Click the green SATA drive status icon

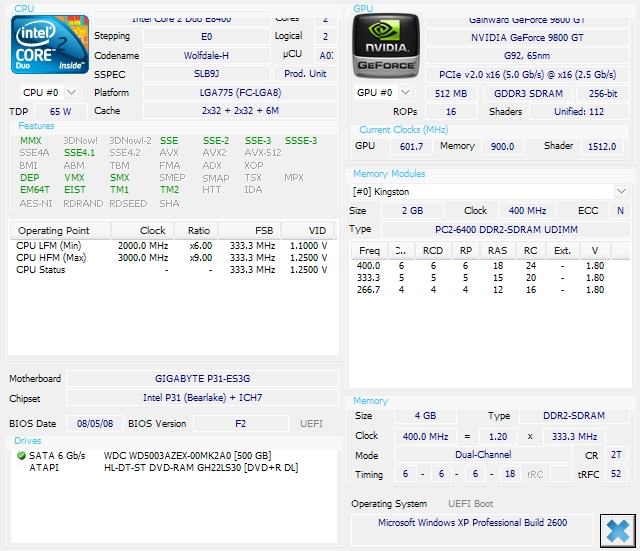[21, 455]
